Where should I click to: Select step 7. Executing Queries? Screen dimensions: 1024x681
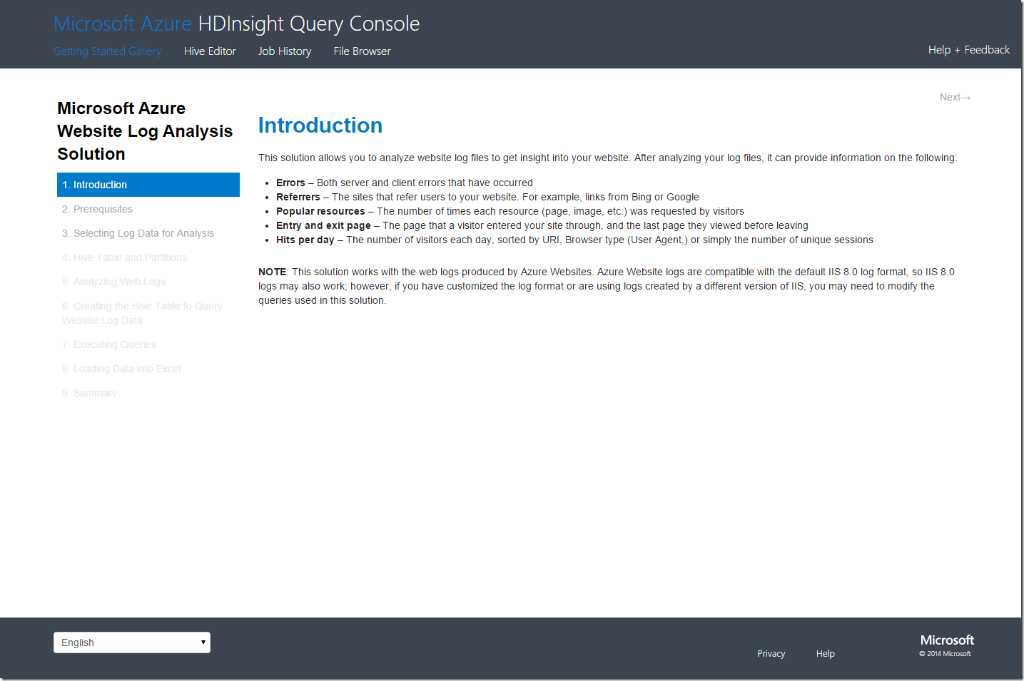[109, 344]
